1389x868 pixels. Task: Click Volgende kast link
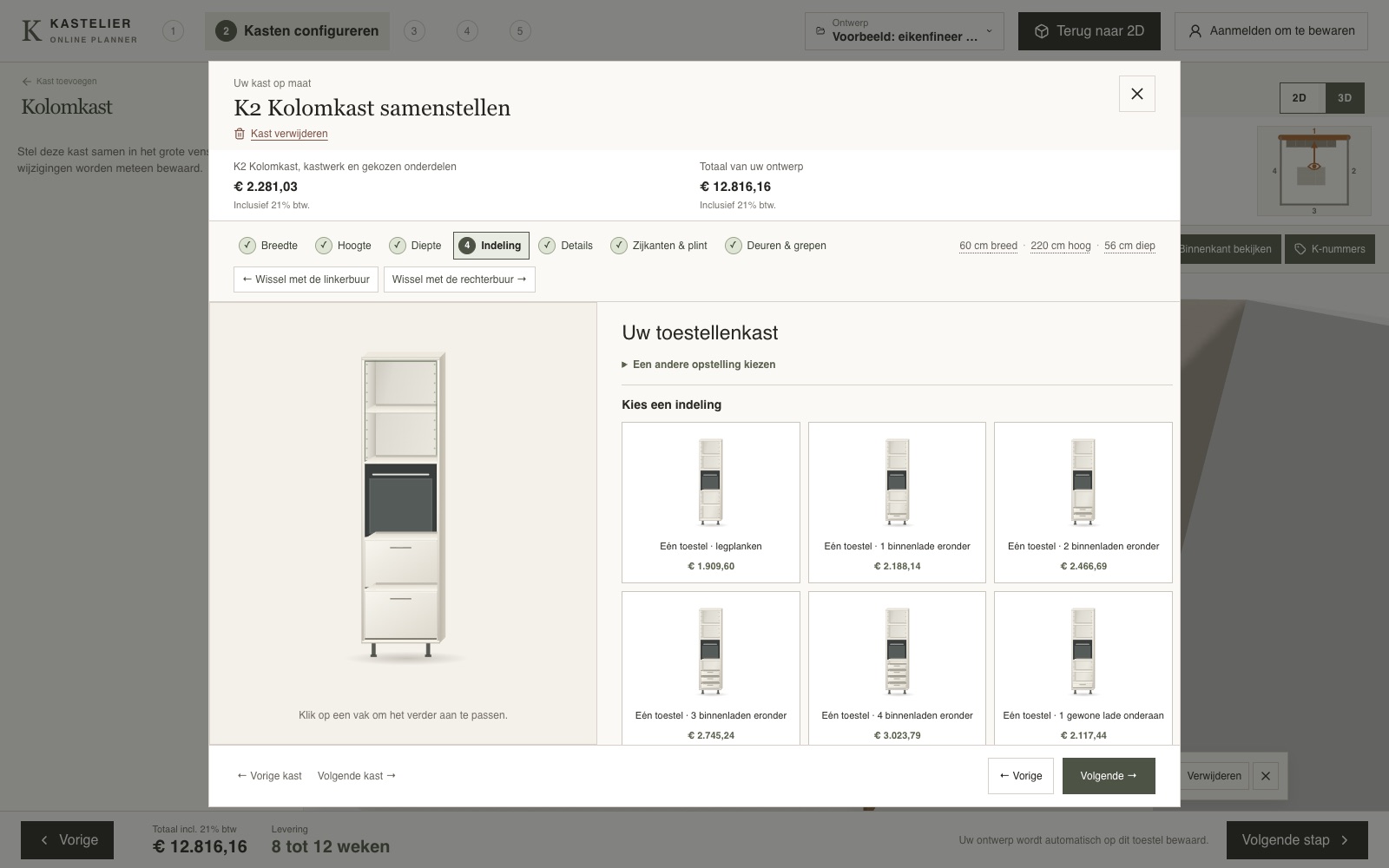point(357,776)
